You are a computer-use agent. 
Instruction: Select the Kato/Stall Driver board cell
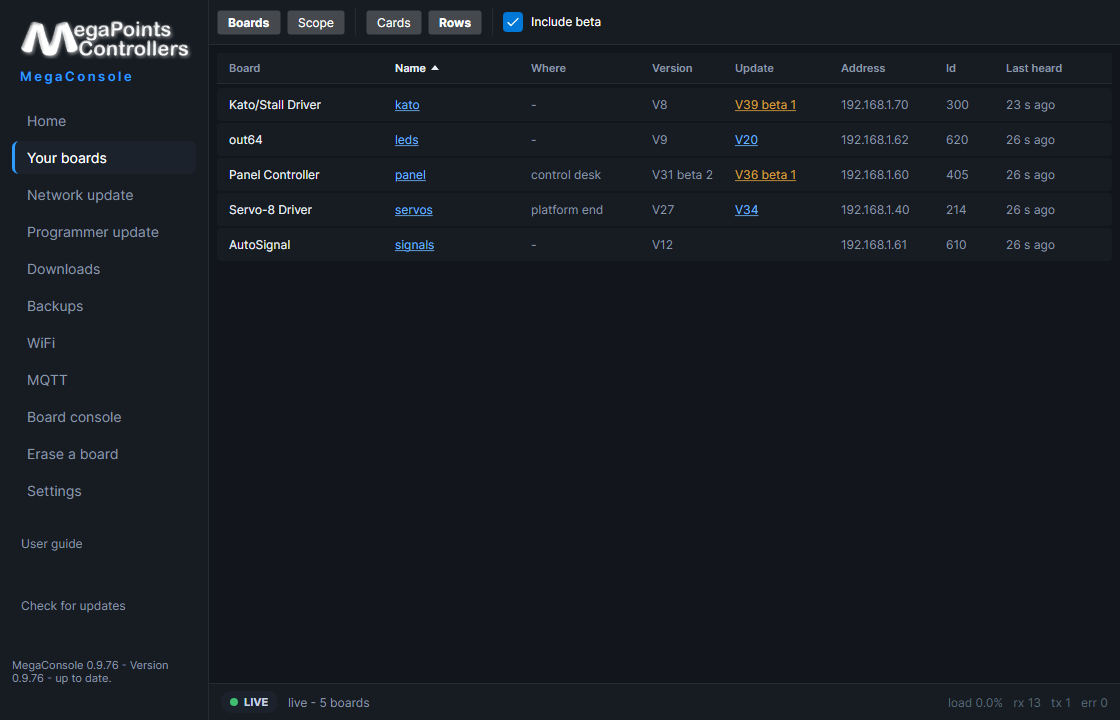[275, 105]
